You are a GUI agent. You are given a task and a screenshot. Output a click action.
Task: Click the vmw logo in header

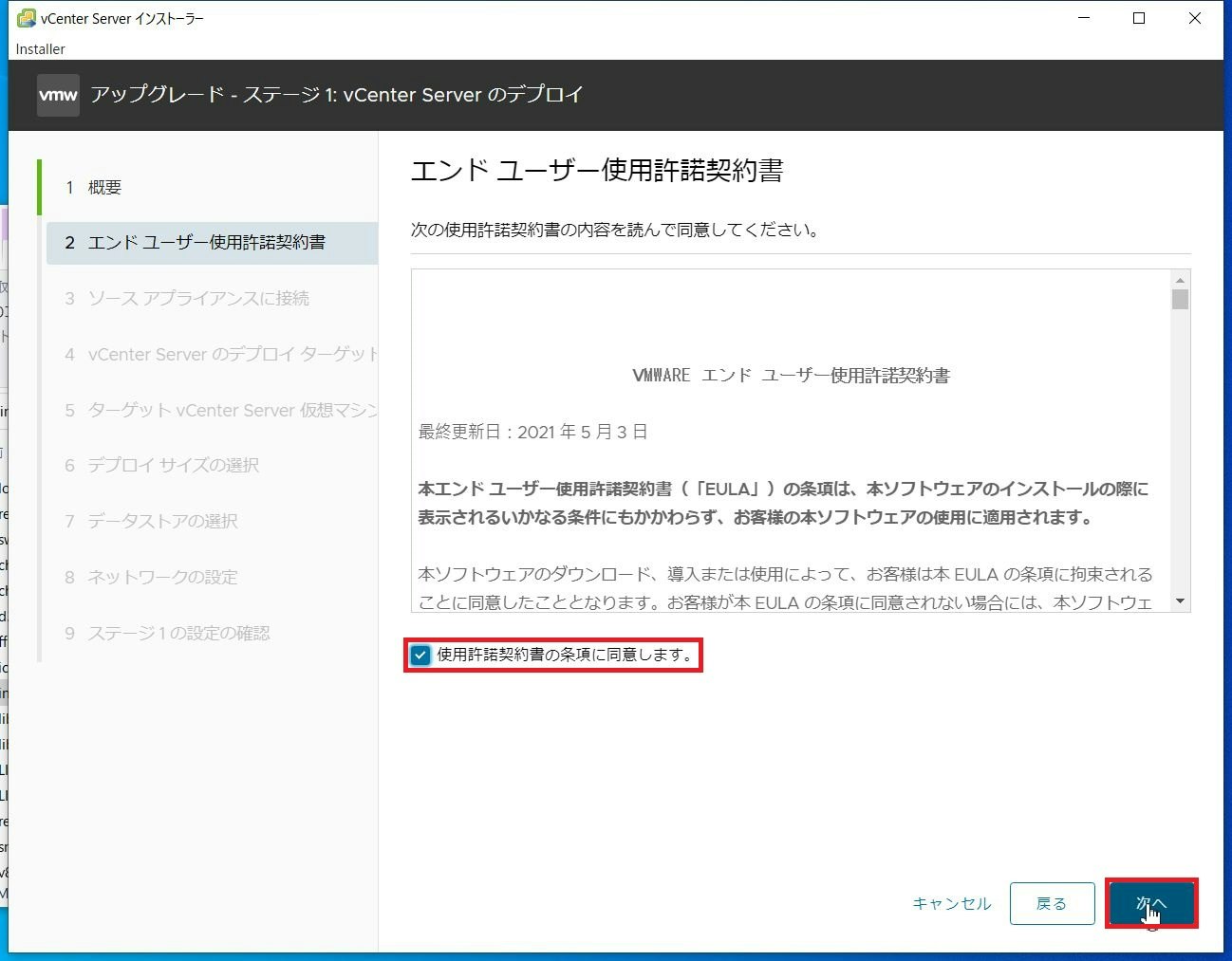58,95
